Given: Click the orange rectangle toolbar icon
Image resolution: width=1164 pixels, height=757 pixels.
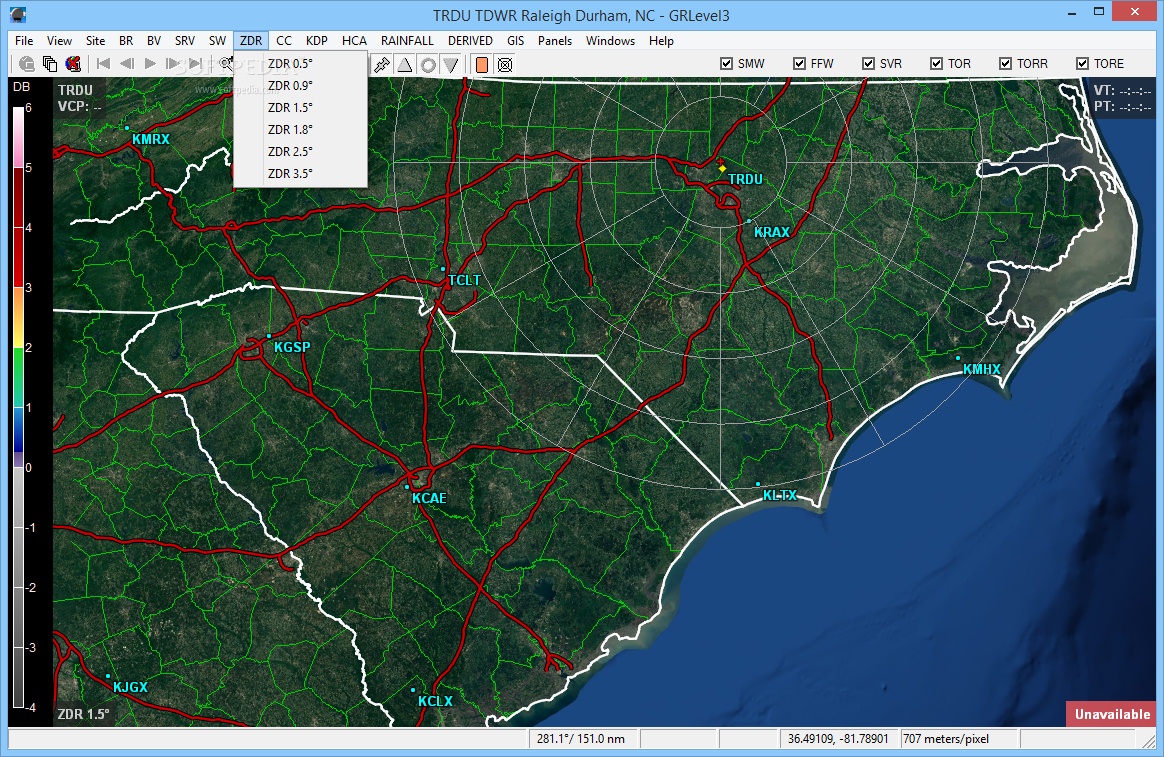Looking at the screenshot, I should pyautogui.click(x=482, y=65).
